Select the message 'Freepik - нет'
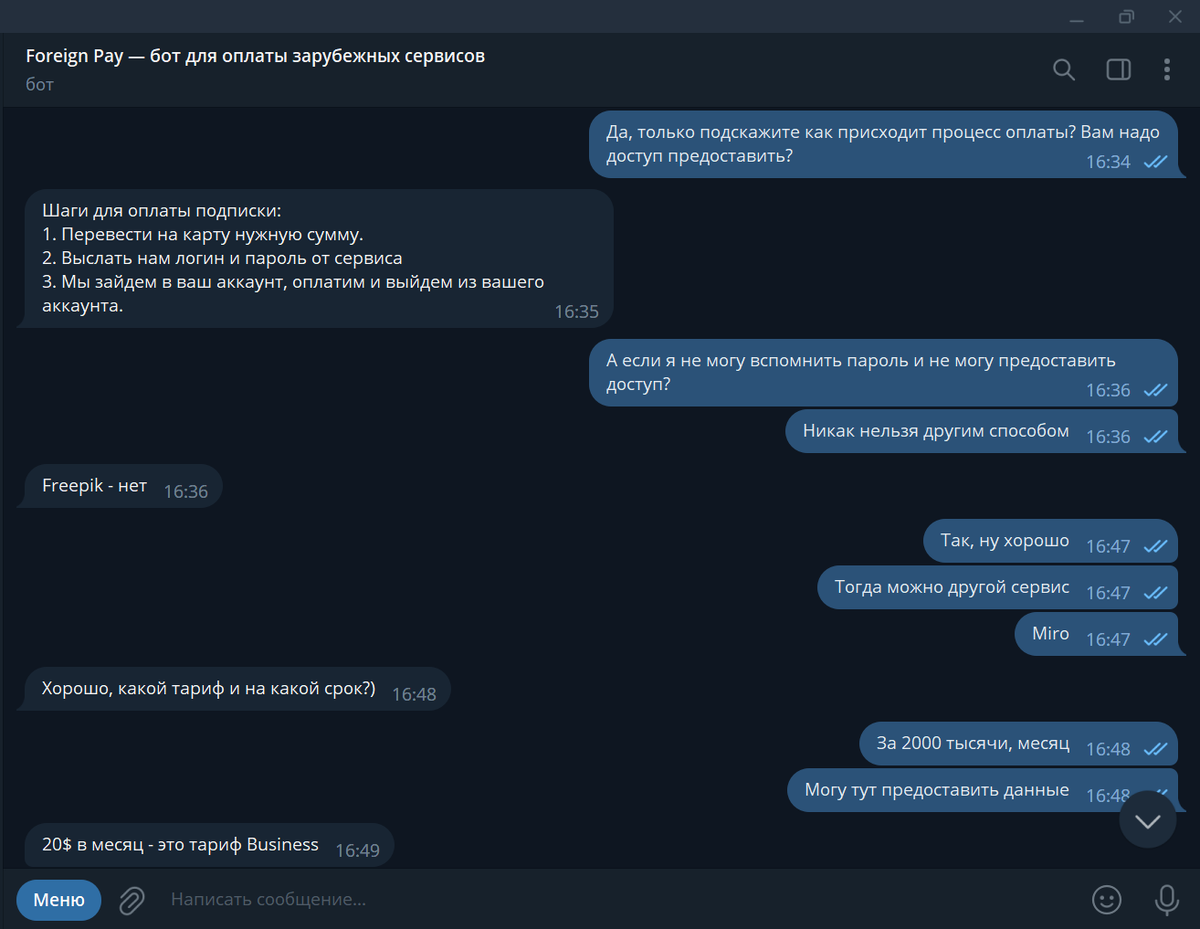 pyautogui.click(x=119, y=486)
